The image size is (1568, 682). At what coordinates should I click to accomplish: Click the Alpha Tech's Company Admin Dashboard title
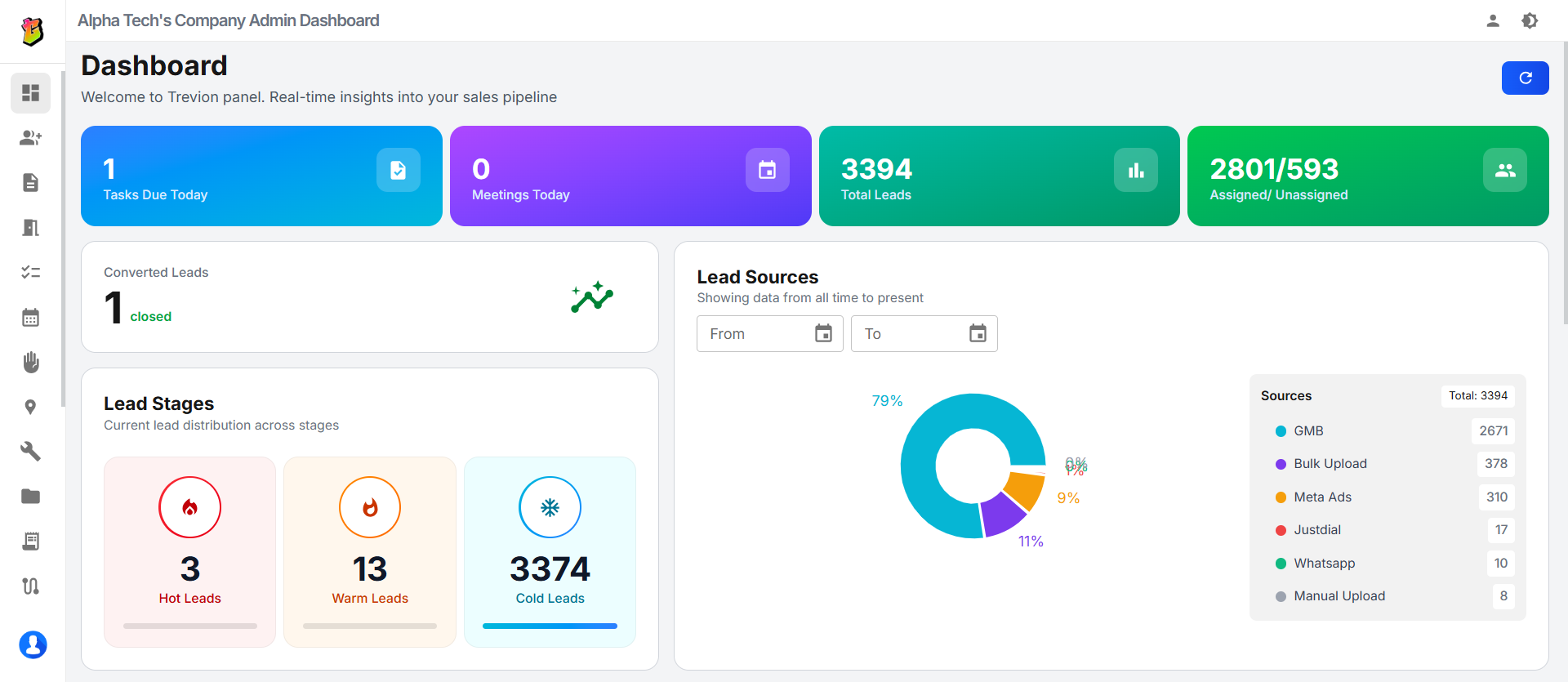[x=229, y=20]
